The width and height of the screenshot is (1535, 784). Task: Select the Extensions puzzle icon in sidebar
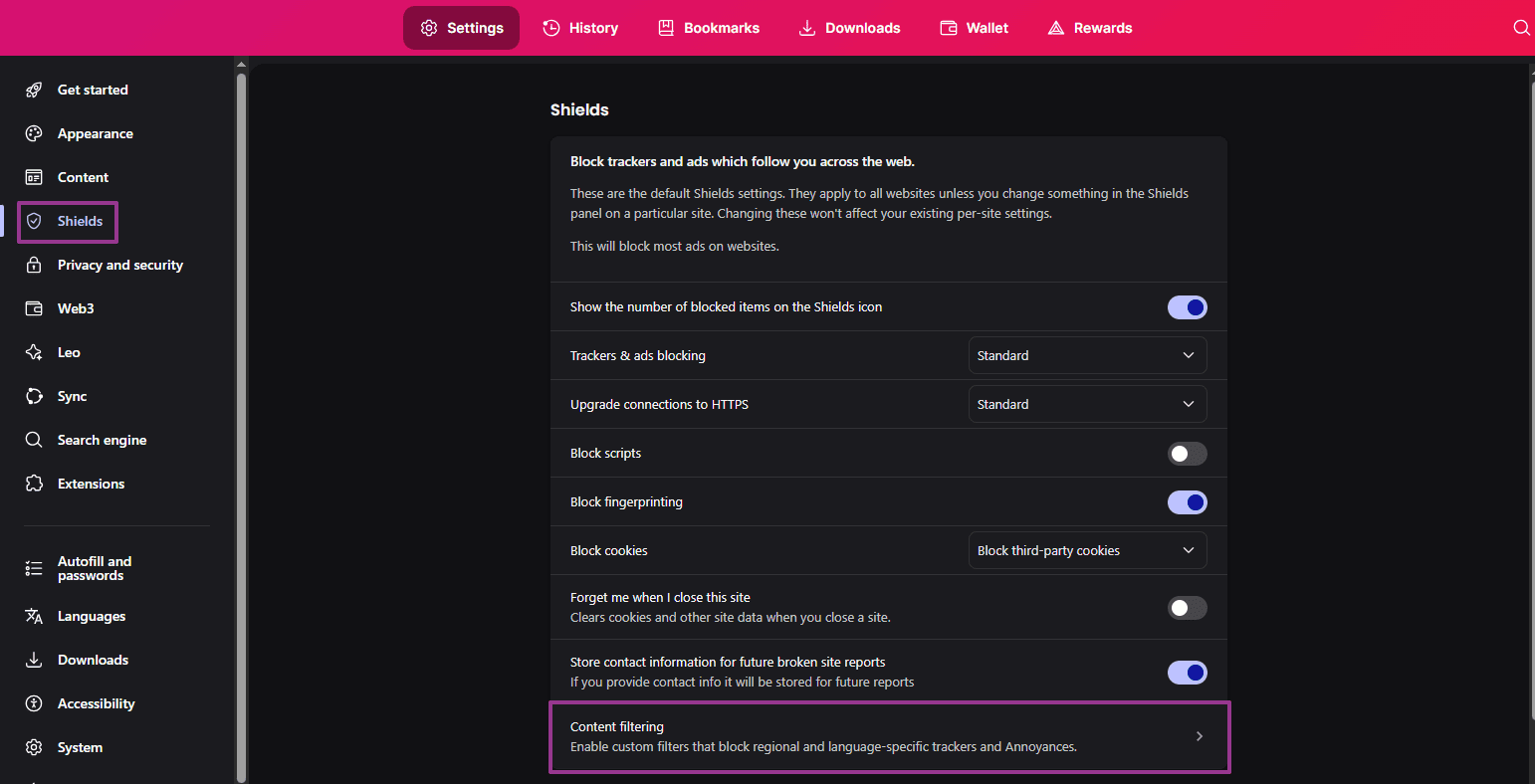34,484
